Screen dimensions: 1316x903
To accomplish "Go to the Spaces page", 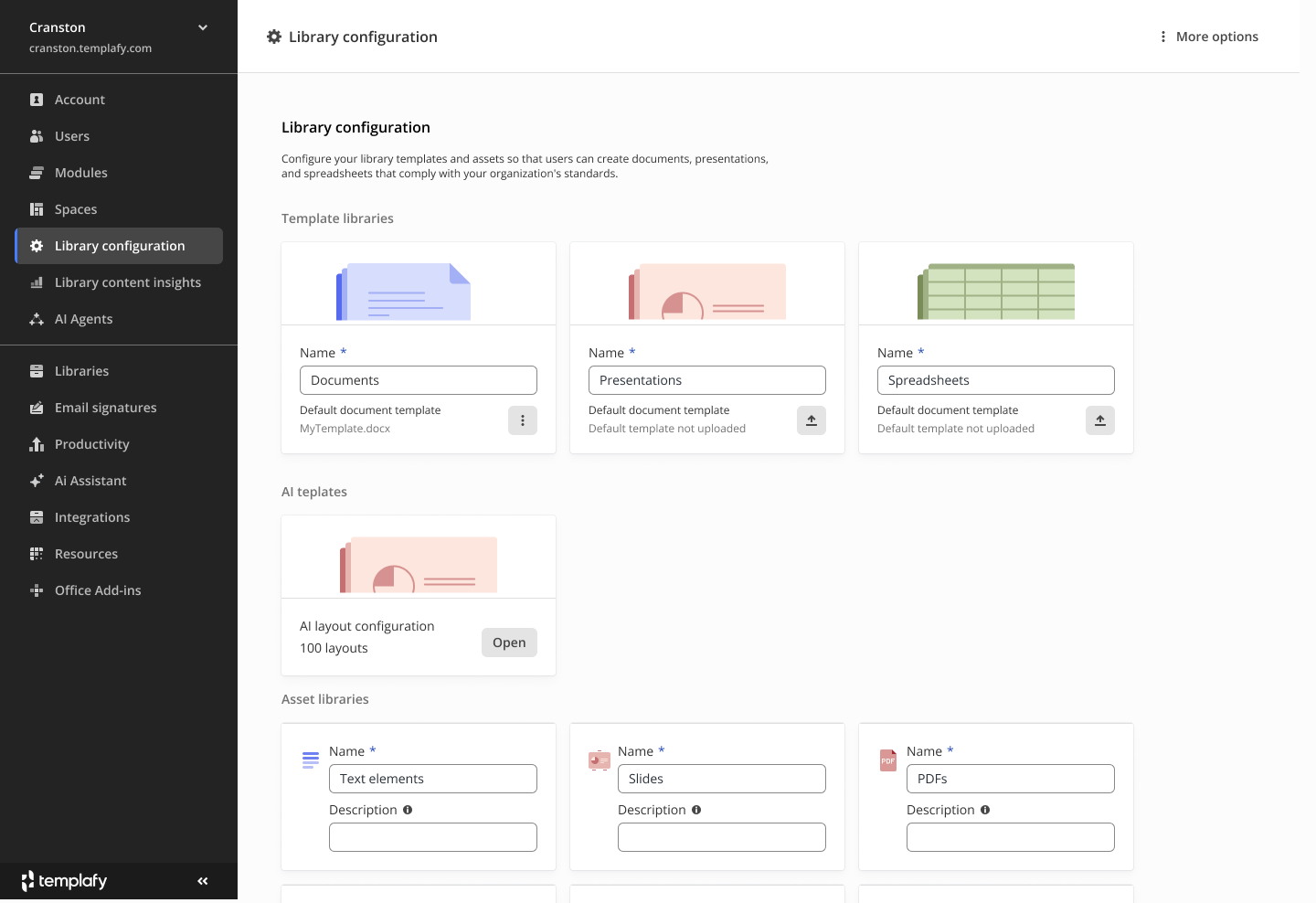I will pos(119,209).
